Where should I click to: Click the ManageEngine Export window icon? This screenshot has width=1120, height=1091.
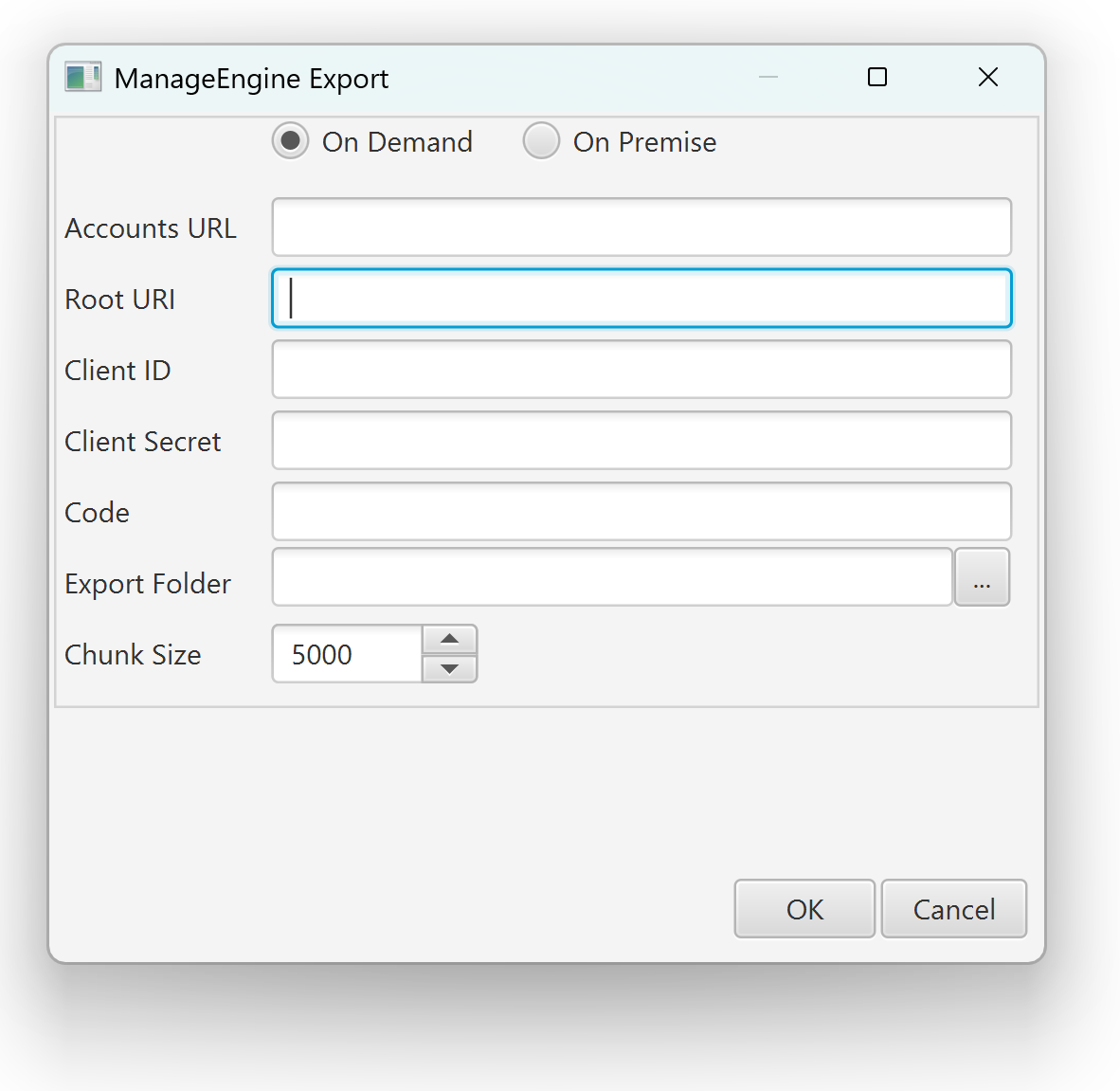[x=82, y=77]
